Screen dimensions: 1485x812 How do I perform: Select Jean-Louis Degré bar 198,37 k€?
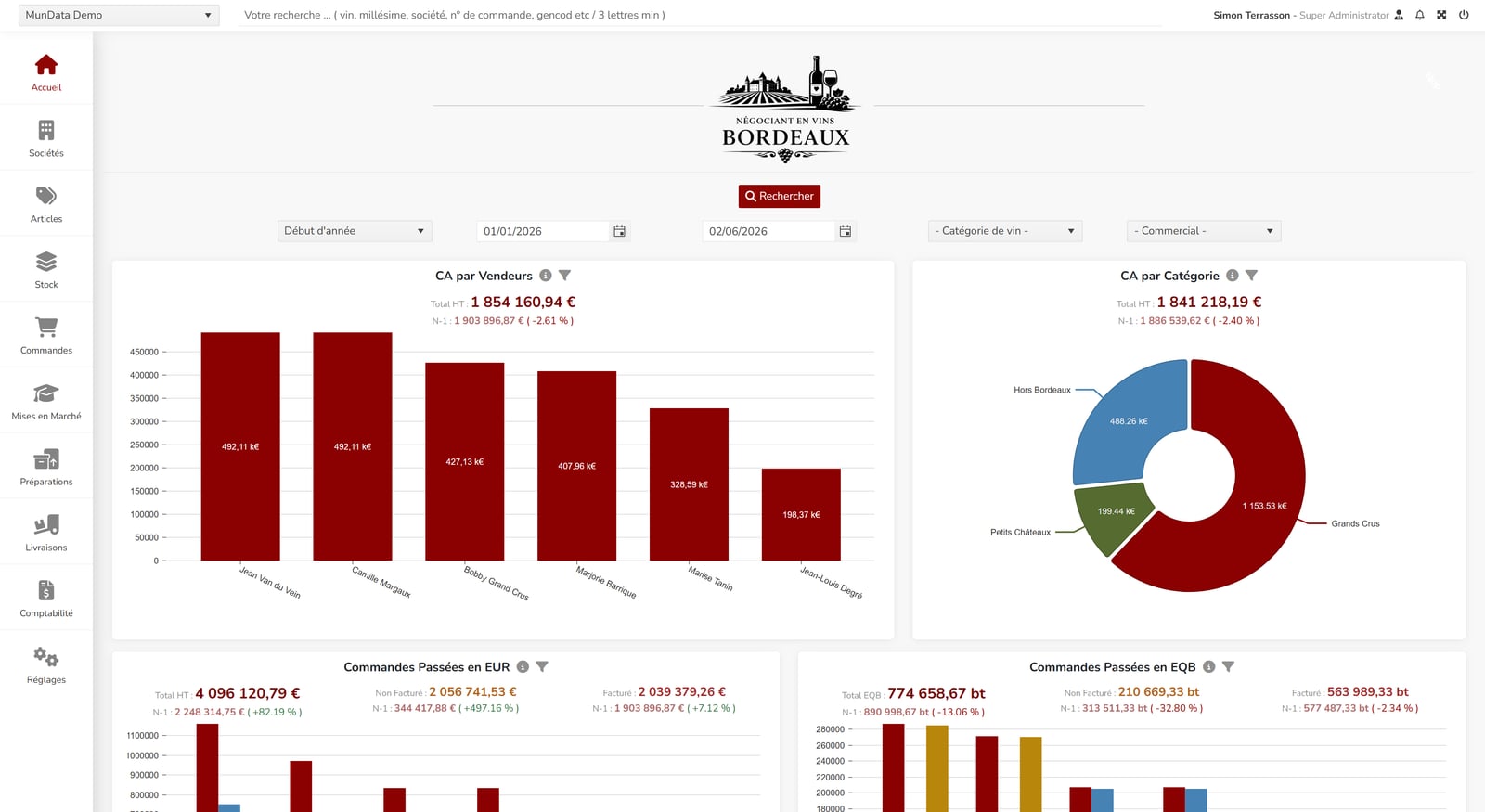coord(801,514)
